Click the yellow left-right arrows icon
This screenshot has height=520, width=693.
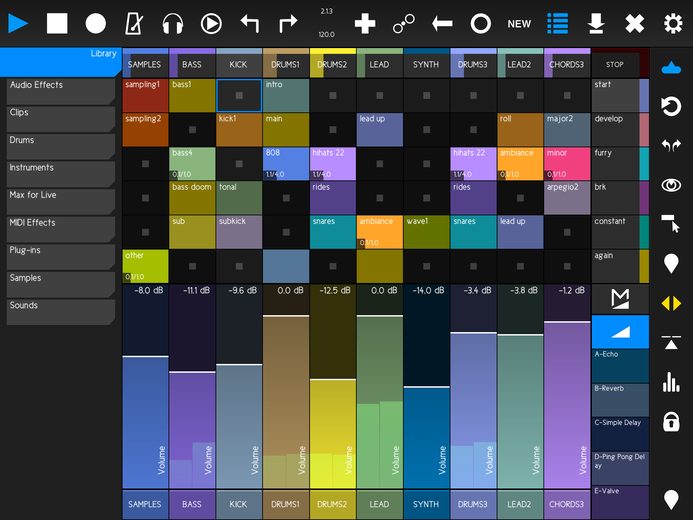(671, 304)
